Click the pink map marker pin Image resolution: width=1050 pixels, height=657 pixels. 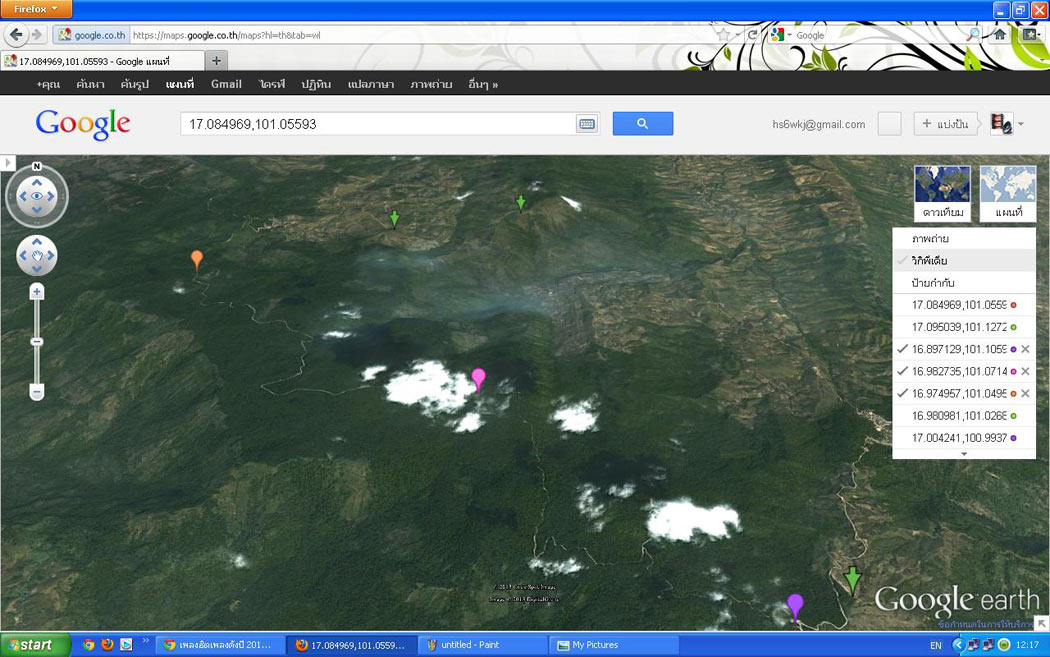pos(478,378)
